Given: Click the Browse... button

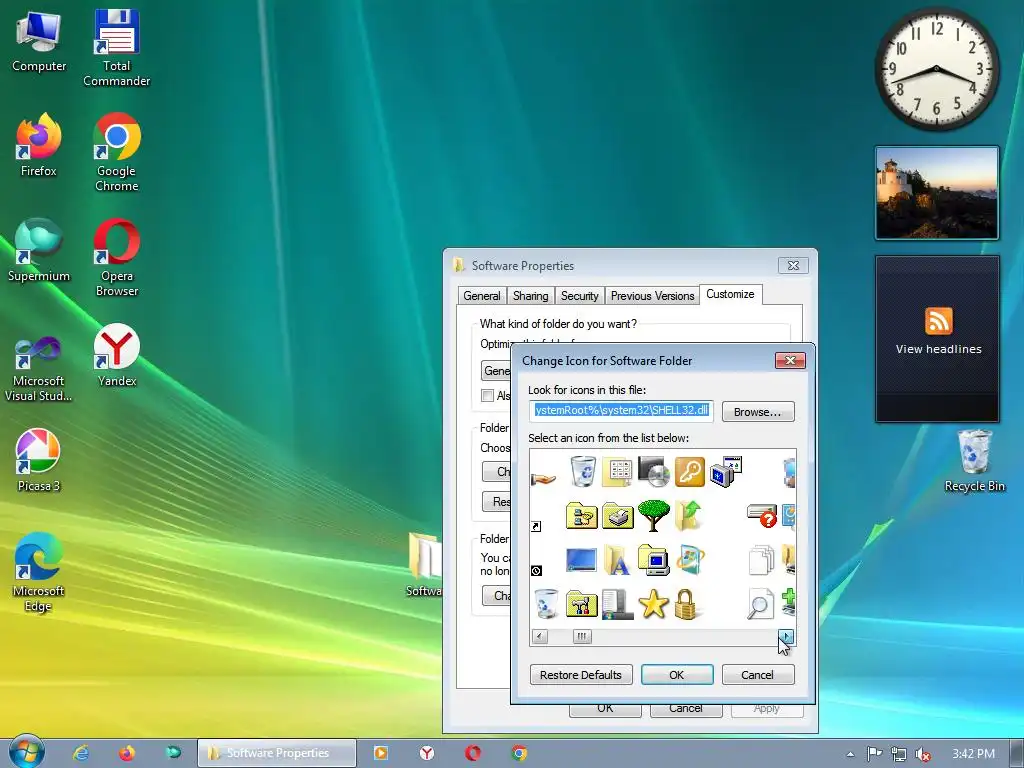Looking at the screenshot, I should tap(758, 412).
